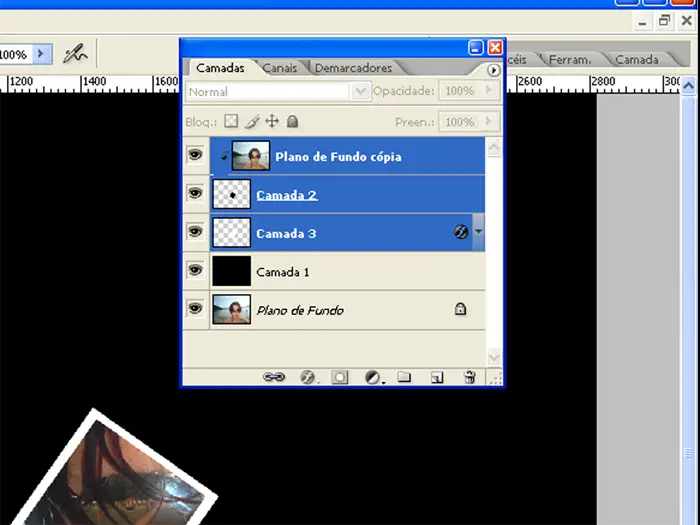Image resolution: width=700 pixels, height=525 pixels.
Task: Click the layer effects icon on Camada 3
Action: point(461,232)
